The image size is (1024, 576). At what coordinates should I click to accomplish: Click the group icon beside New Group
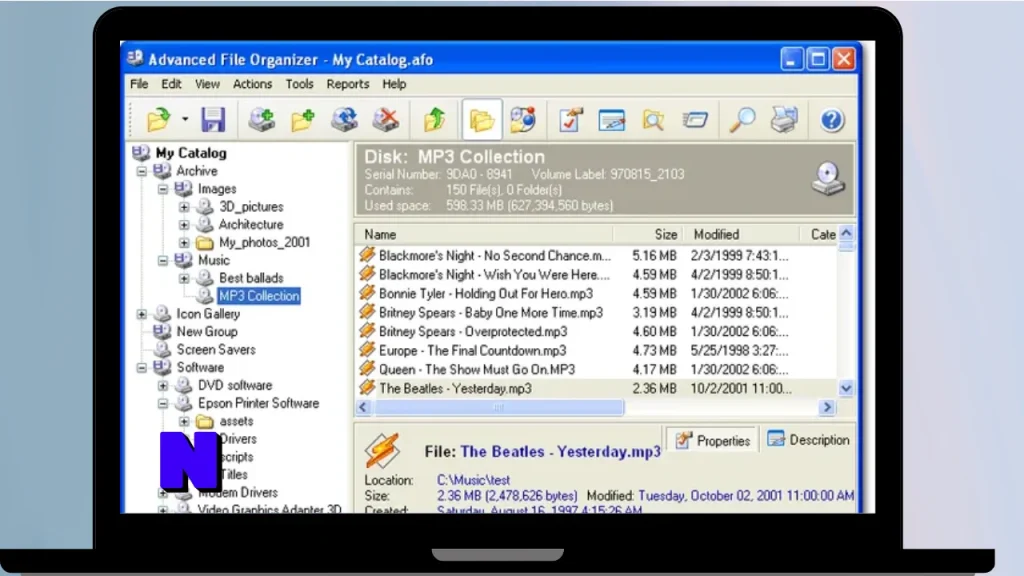tap(162, 331)
